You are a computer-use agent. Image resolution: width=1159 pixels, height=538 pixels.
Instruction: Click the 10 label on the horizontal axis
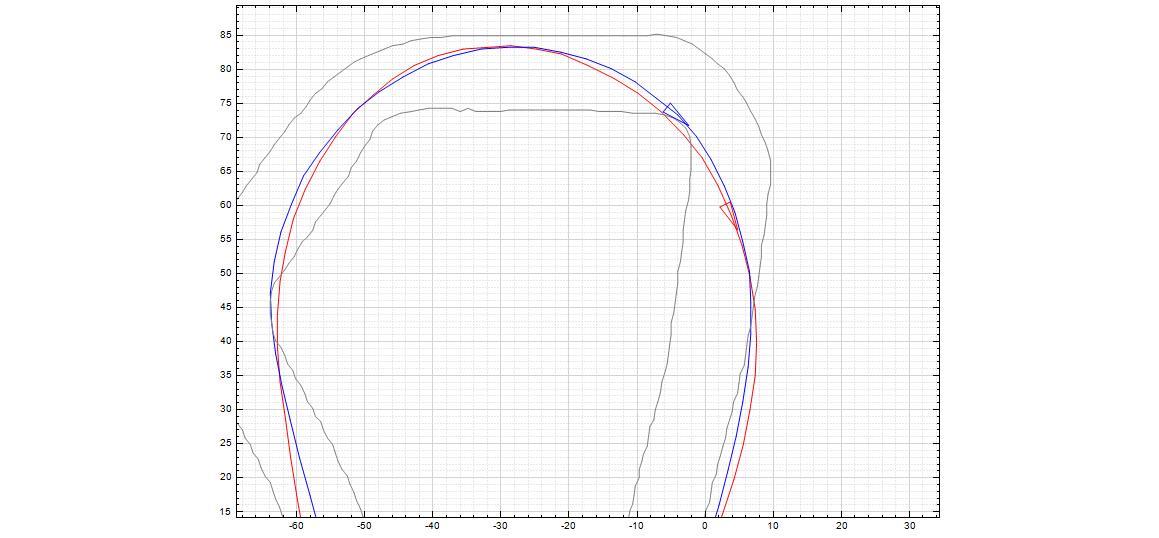pos(773,526)
